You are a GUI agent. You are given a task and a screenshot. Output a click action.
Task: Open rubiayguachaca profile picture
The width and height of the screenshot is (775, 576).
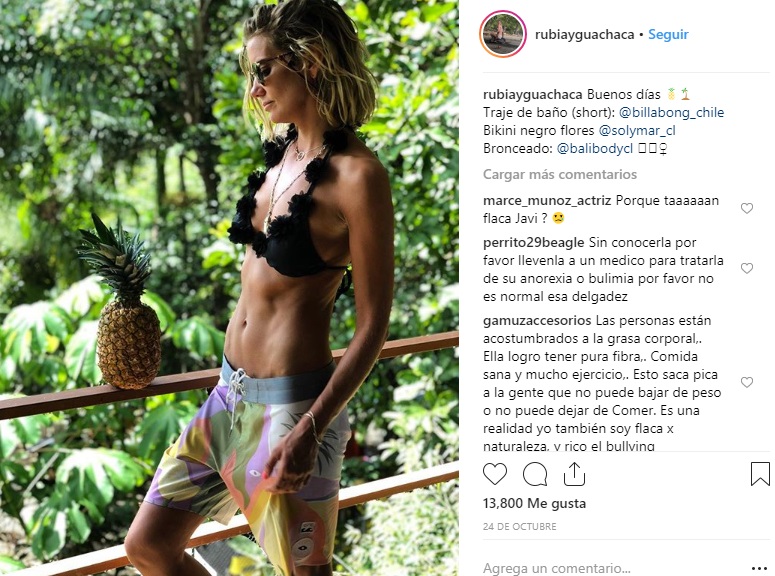503,34
